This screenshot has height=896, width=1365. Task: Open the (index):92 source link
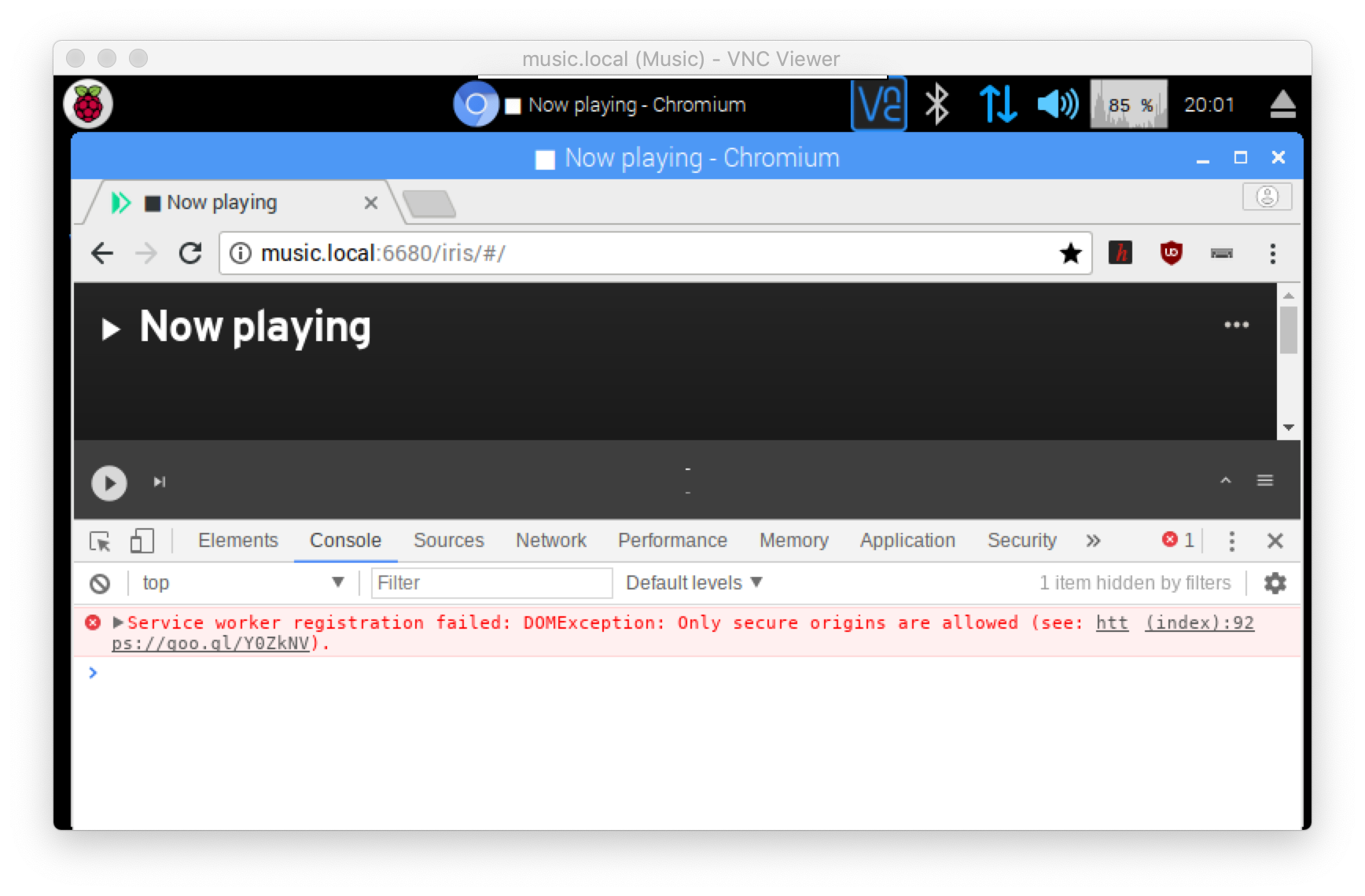pos(1201,622)
